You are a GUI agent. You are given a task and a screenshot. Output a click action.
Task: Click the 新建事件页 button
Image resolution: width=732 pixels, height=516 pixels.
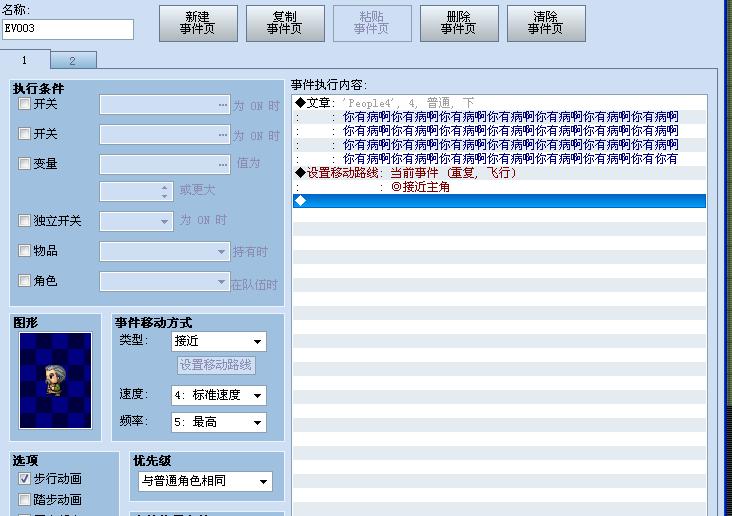[x=198, y=23]
